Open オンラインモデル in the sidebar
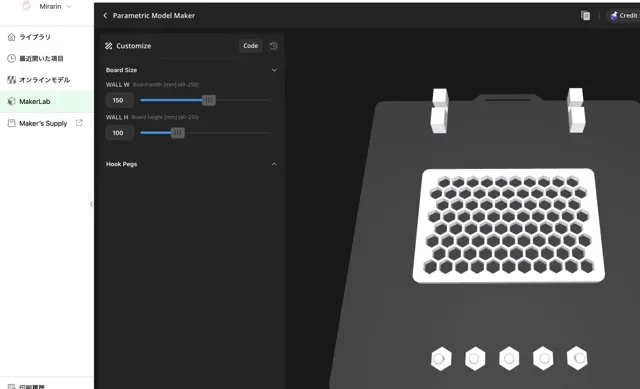640x389 pixels. pyautogui.click(x=47, y=80)
